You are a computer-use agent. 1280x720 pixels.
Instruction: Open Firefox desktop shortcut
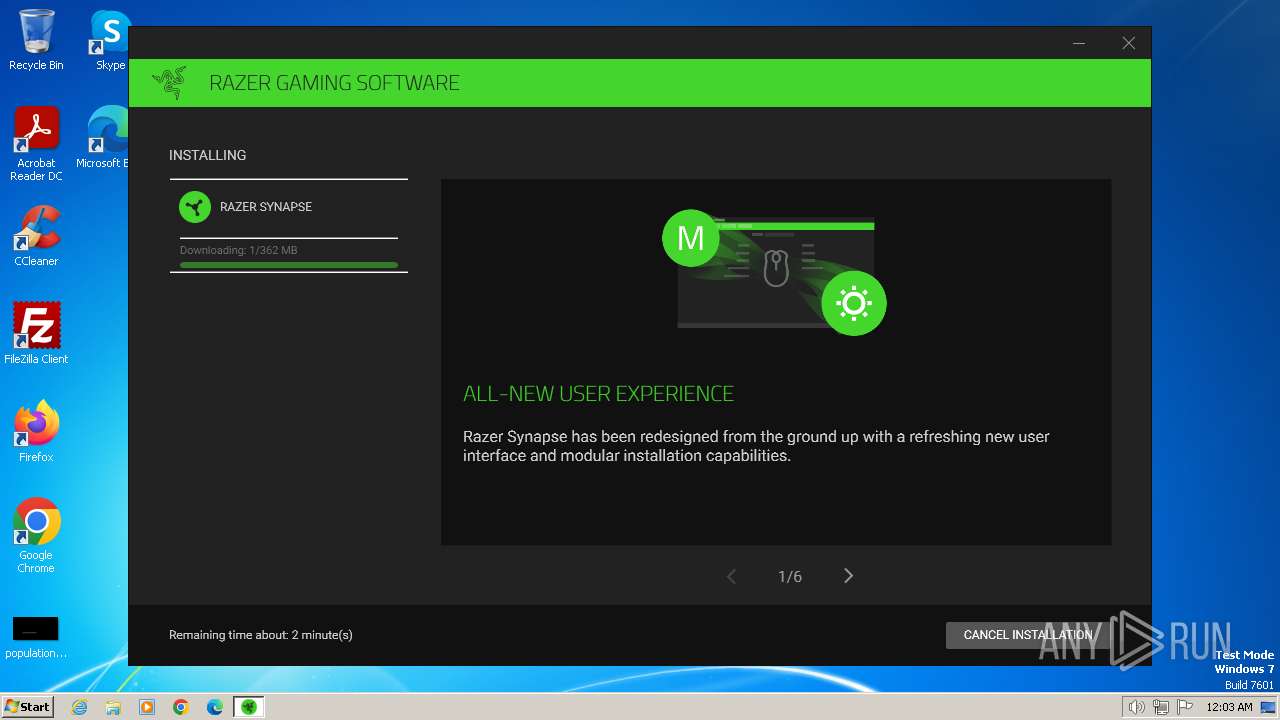point(36,432)
